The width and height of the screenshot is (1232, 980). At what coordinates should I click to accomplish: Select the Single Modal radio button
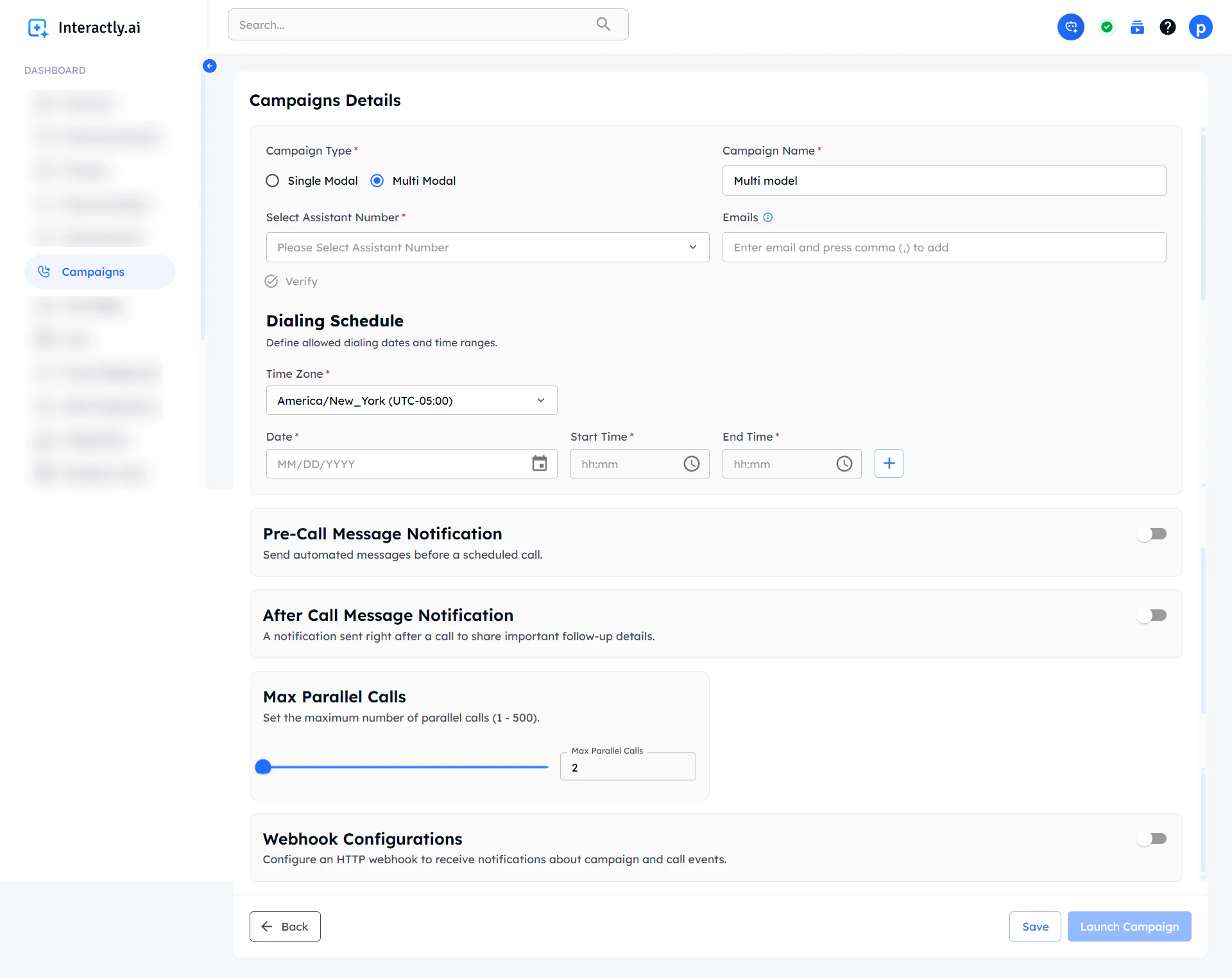click(x=273, y=181)
